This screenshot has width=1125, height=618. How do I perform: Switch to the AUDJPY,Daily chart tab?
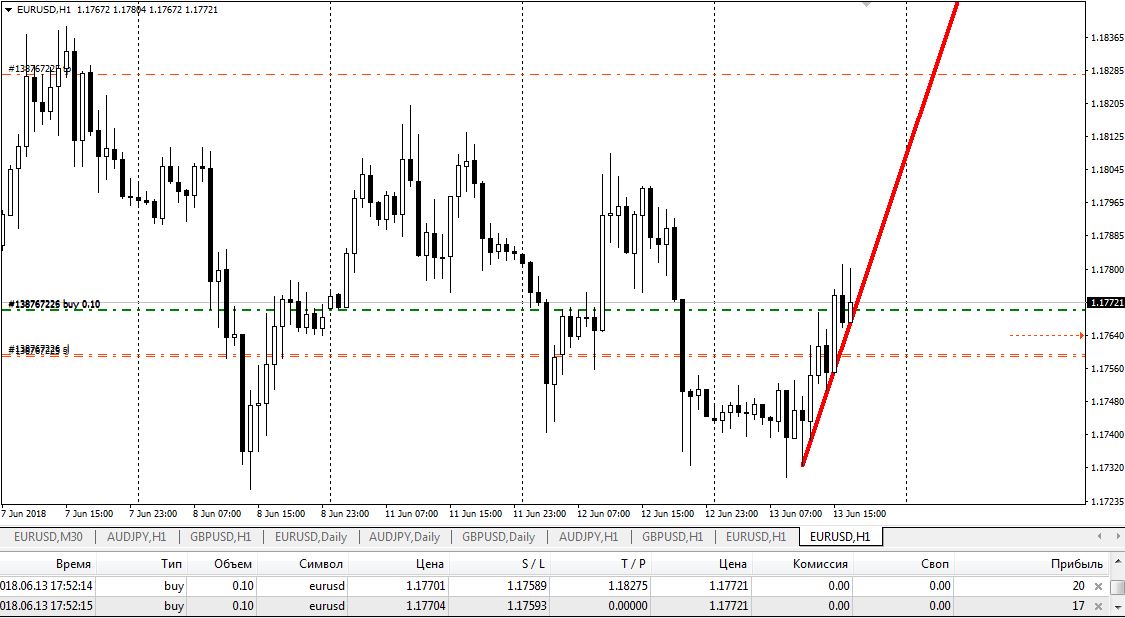404,536
